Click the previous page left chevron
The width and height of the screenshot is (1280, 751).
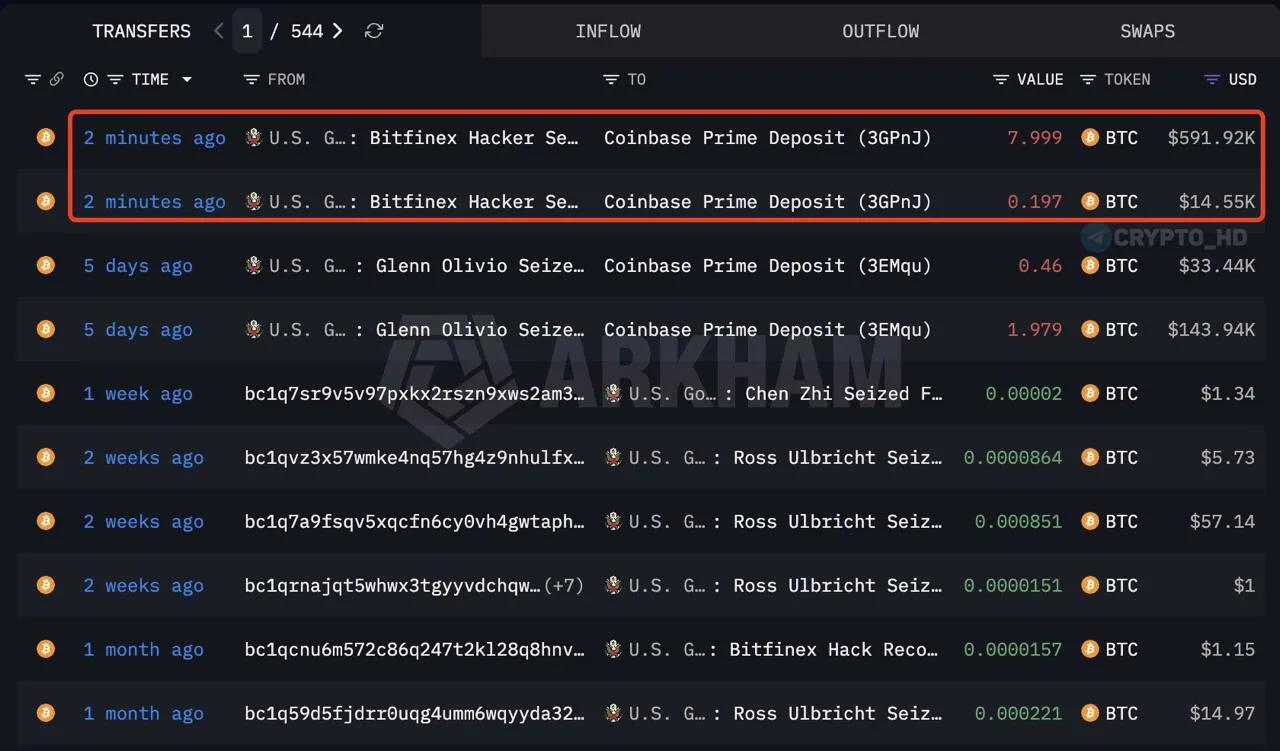218,31
